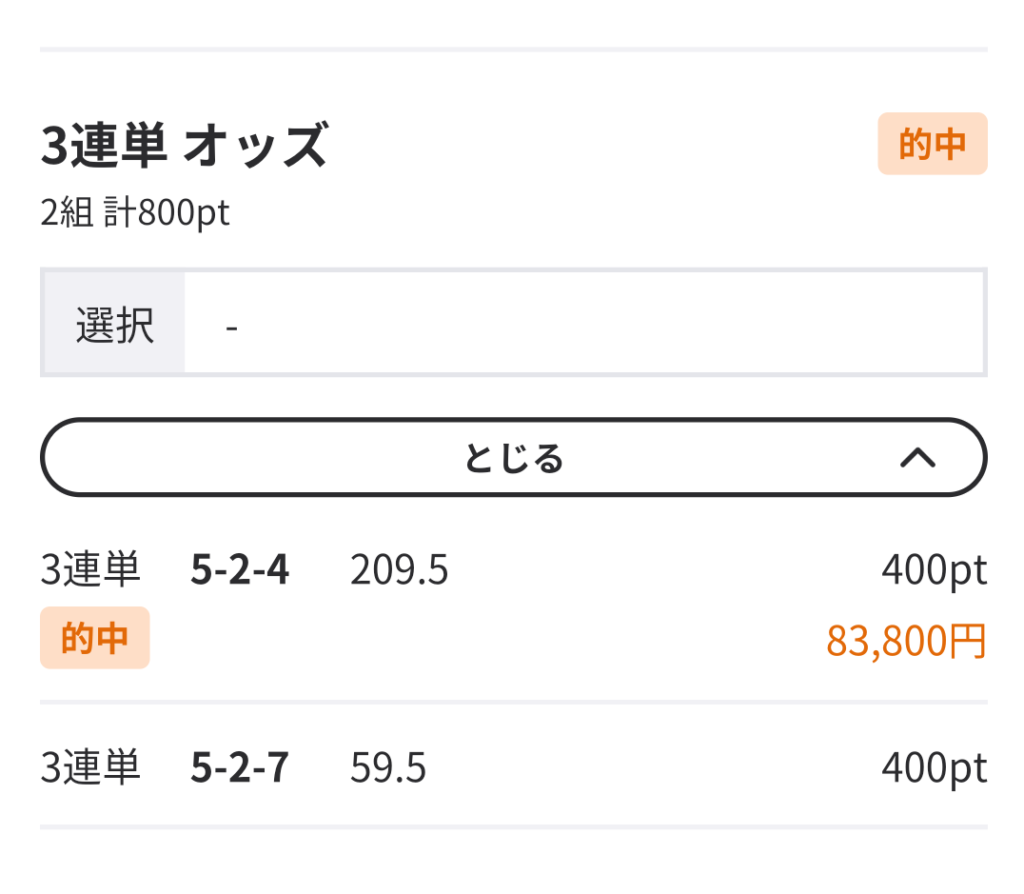1024x894 pixels.
Task: Click the bold 3連単 オッズ heading
Action: point(184,146)
